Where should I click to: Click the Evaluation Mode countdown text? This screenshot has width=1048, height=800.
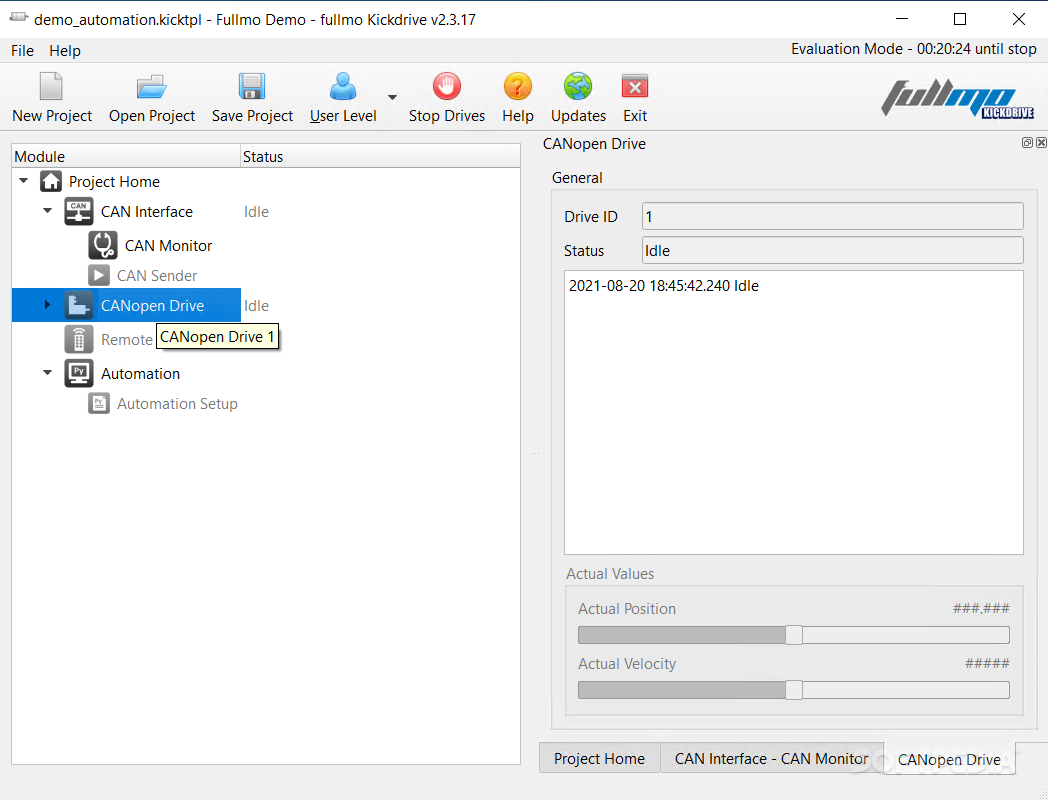(914, 49)
